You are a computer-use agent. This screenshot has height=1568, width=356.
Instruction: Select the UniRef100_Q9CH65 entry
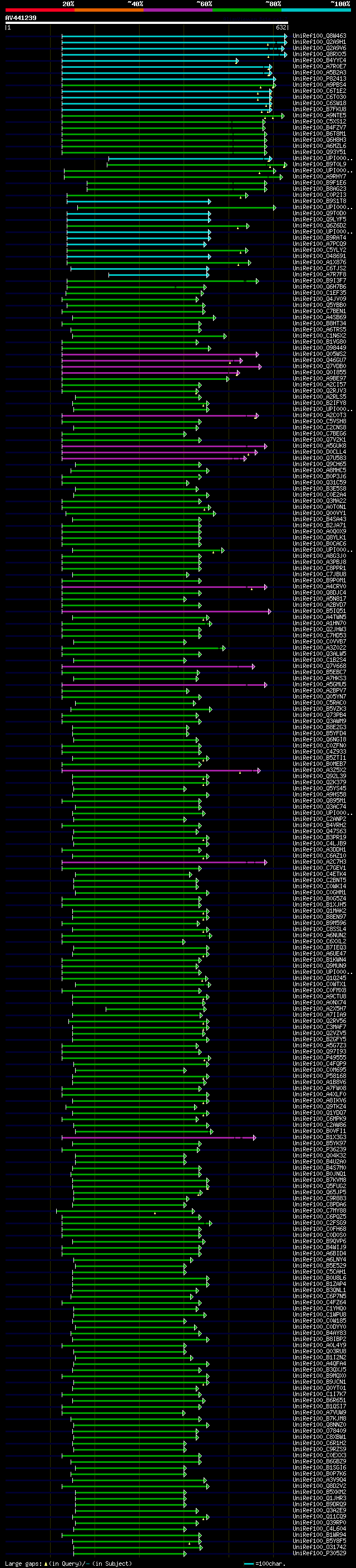[319, 464]
